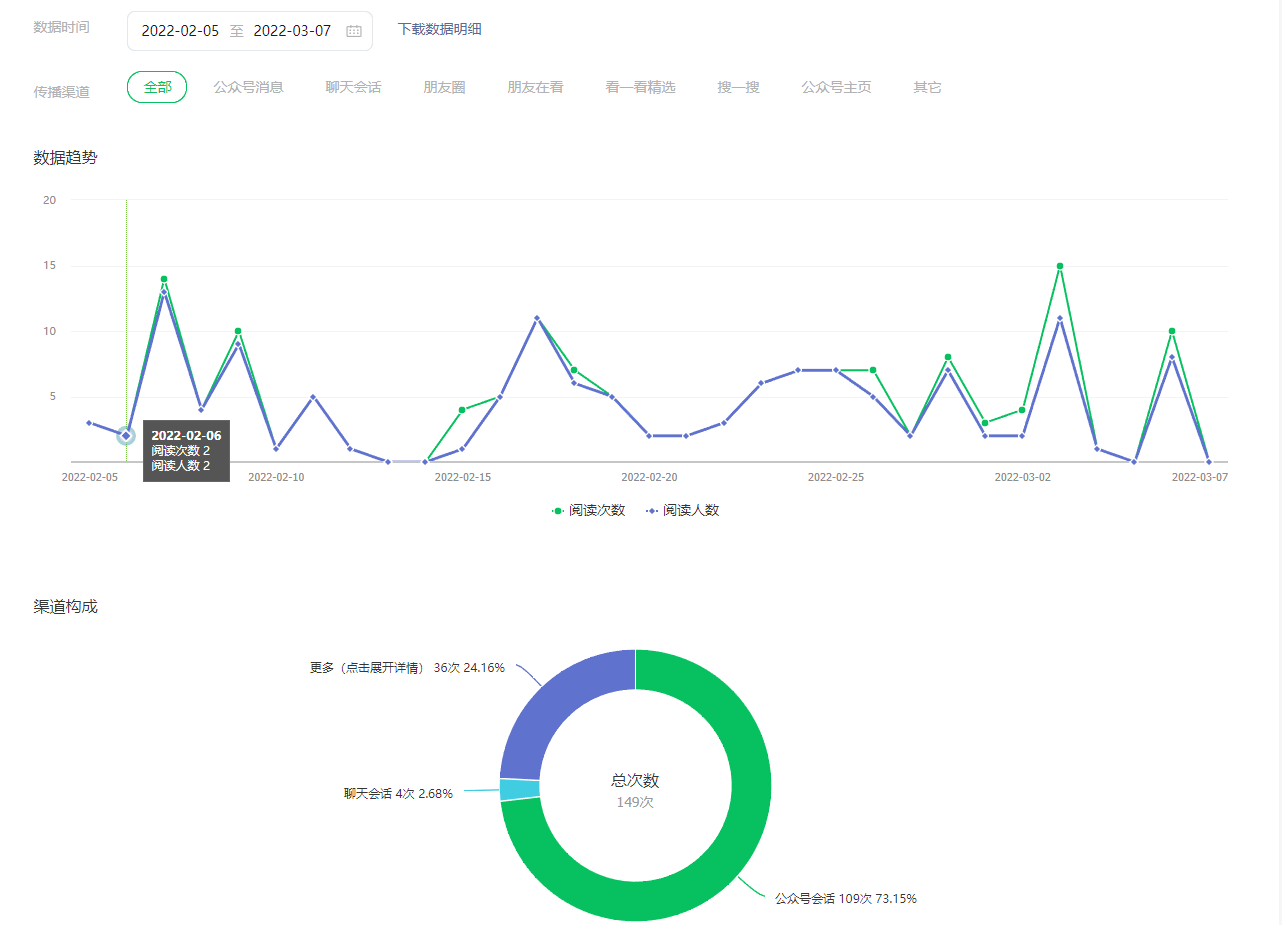The width and height of the screenshot is (1282, 925).
Task: Click the 下载数据明细 link
Action: click(440, 29)
